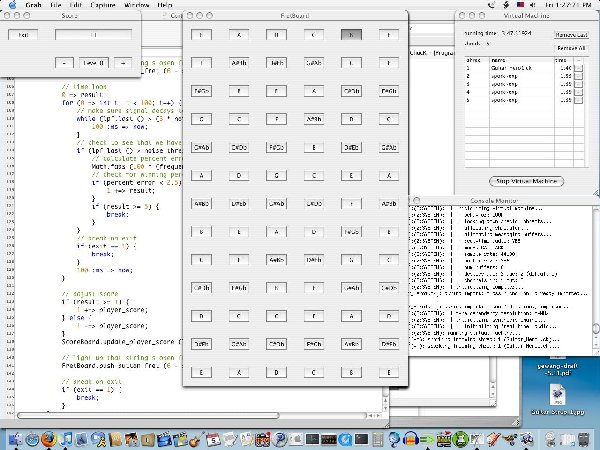600x450 pixels.
Task: Launch Terminal from the Dock
Action: [x=361, y=439]
